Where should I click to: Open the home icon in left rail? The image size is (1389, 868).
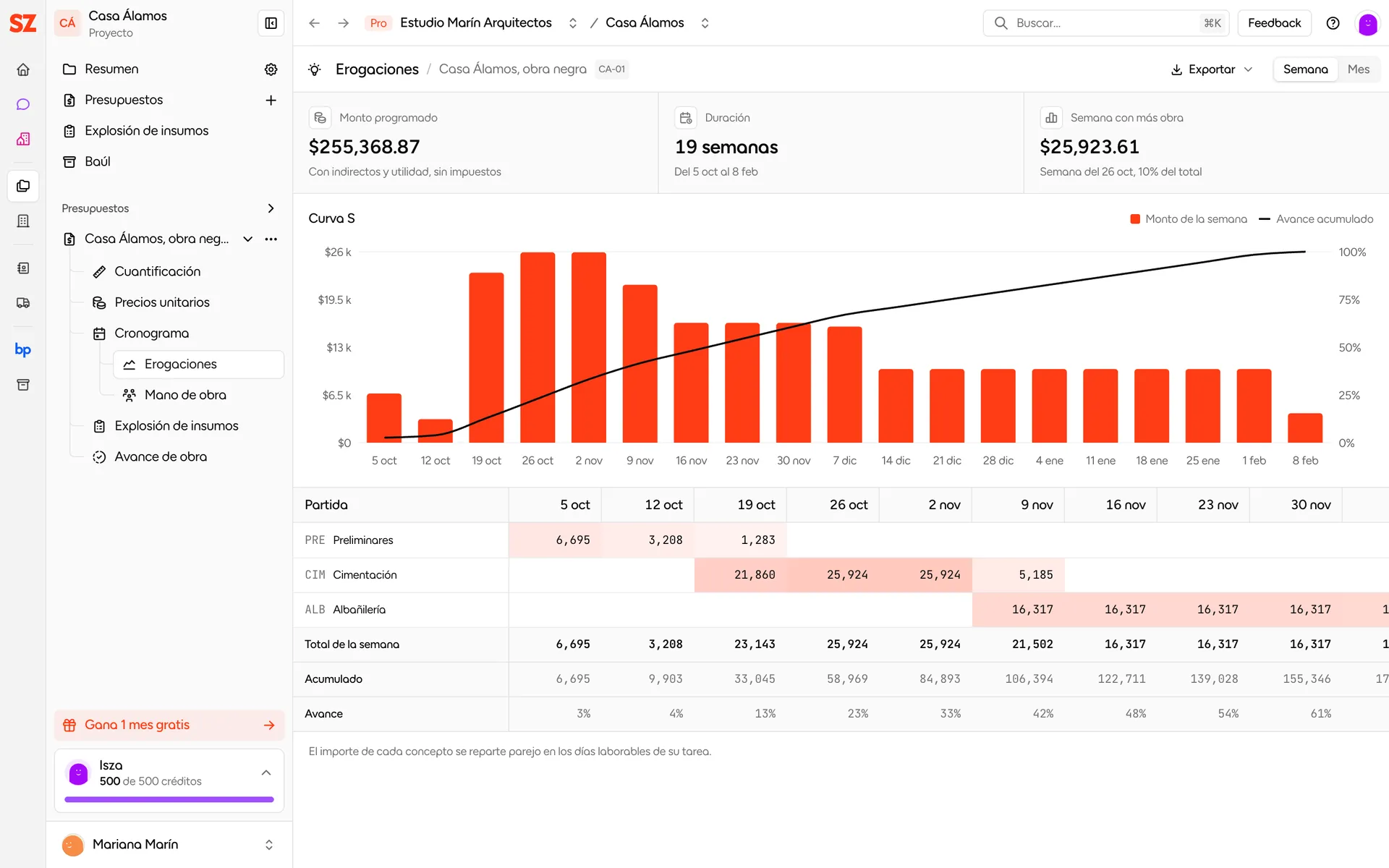23,69
